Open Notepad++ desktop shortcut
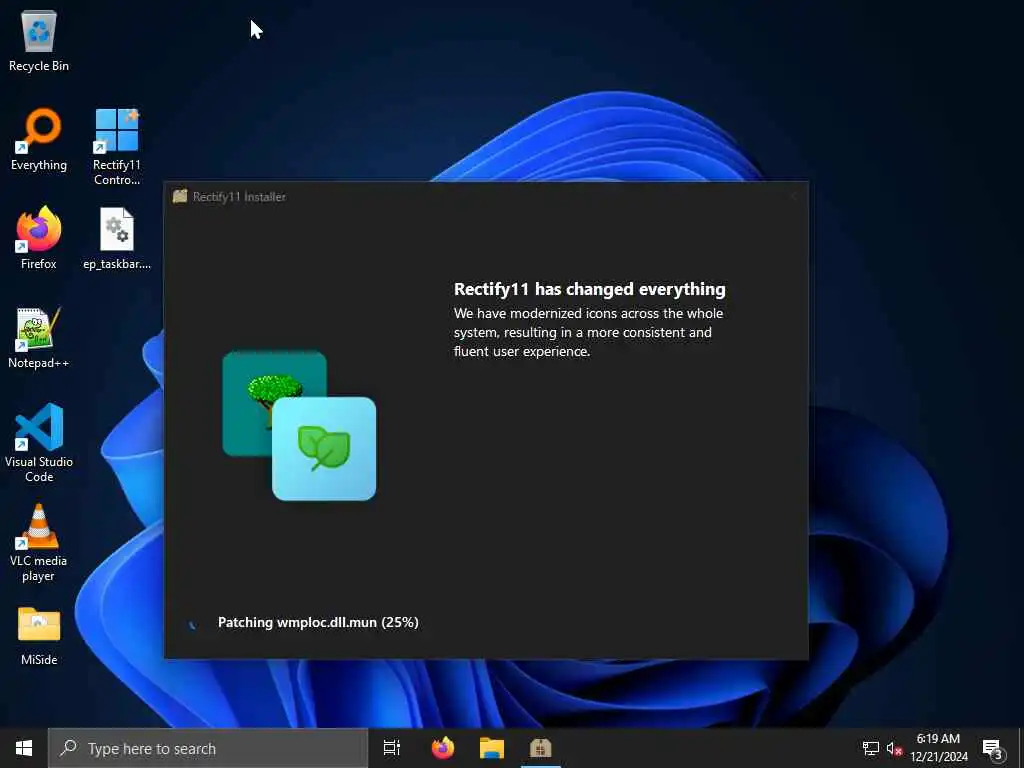 click(39, 338)
